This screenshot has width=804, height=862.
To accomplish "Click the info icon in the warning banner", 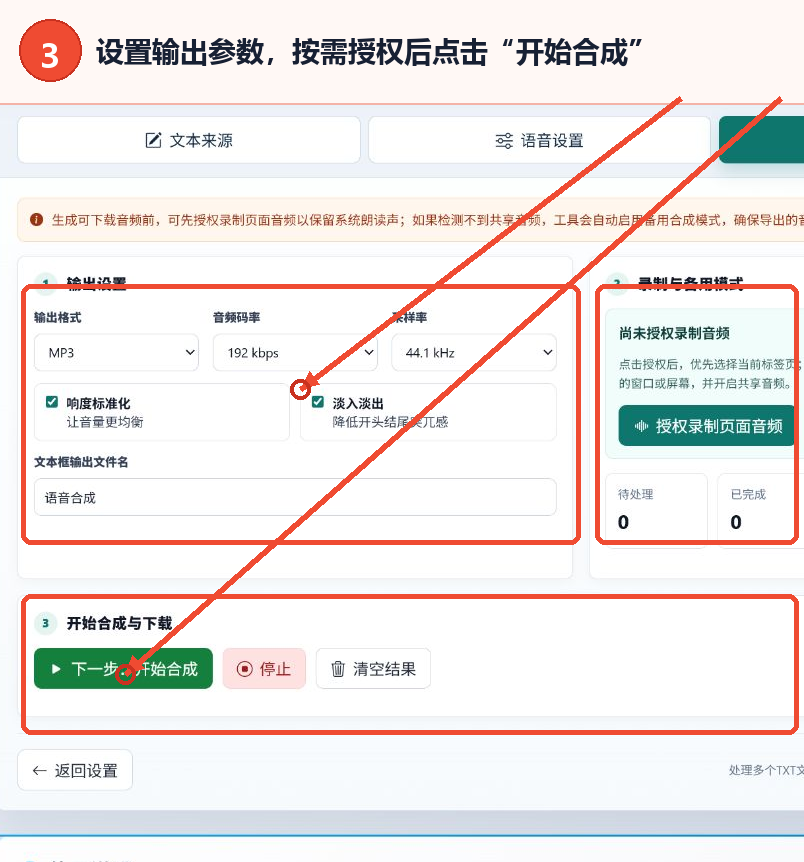I will coord(37,220).
